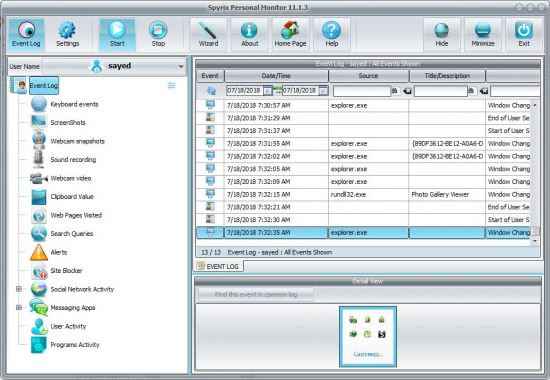This screenshot has width=550, height=380.
Task: Clear the Title/Description filter with eraser icon
Action: pyautogui.click(x=484, y=91)
